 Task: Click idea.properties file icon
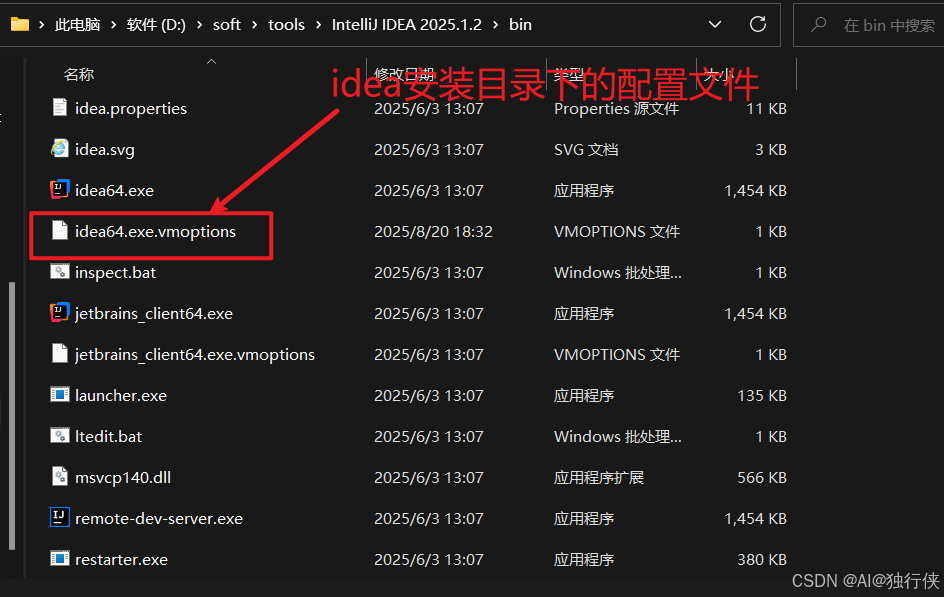coord(60,108)
